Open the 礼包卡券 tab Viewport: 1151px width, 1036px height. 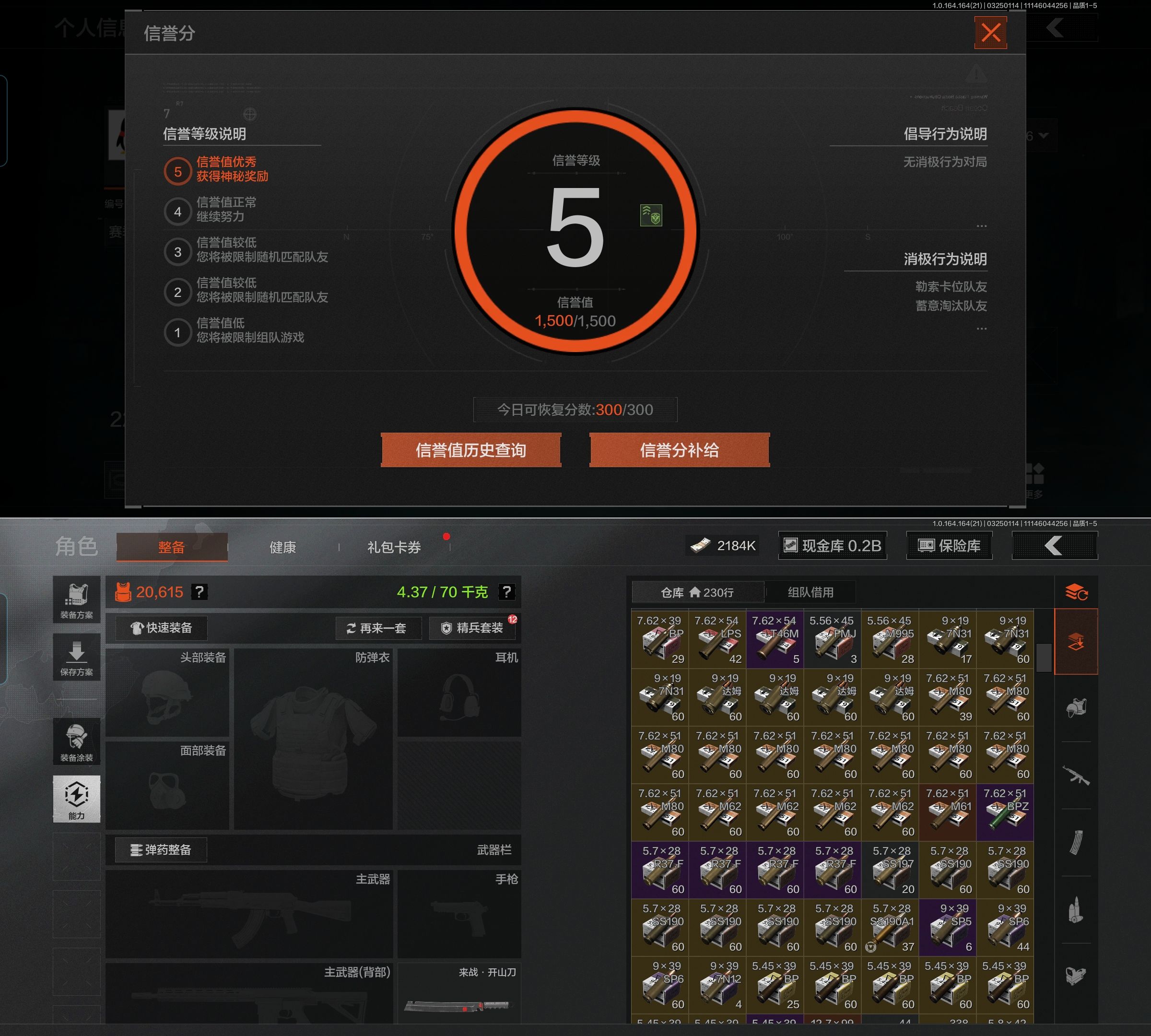click(x=394, y=547)
